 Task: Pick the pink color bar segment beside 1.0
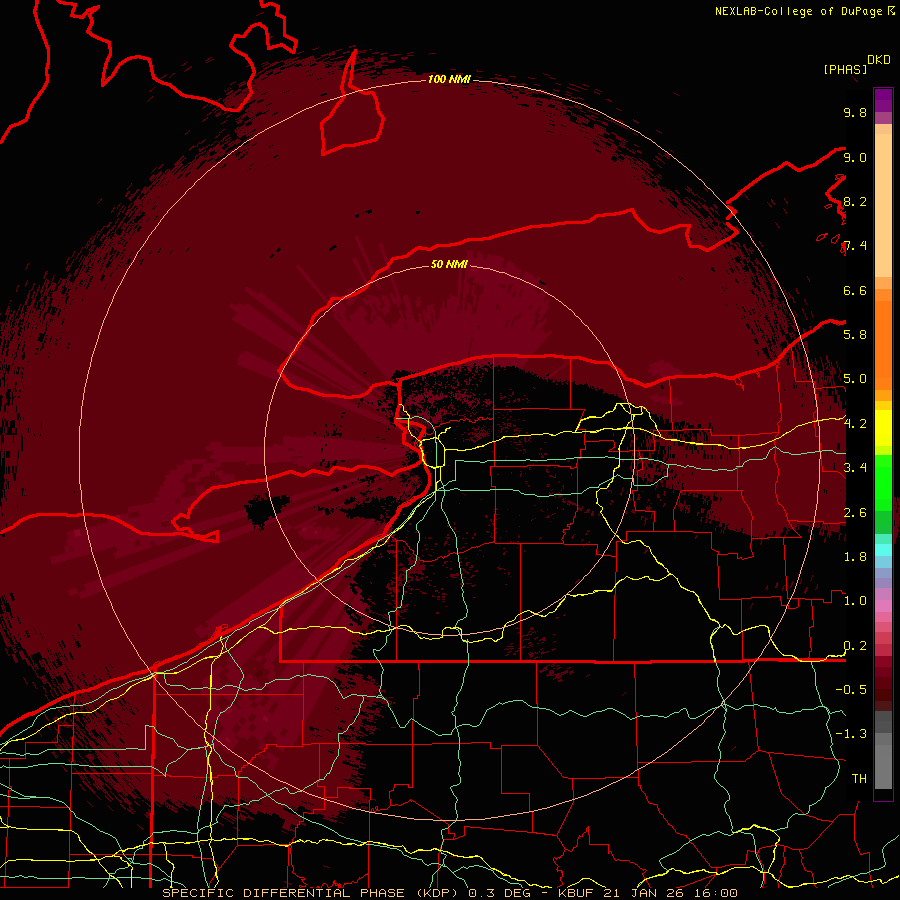883,606
